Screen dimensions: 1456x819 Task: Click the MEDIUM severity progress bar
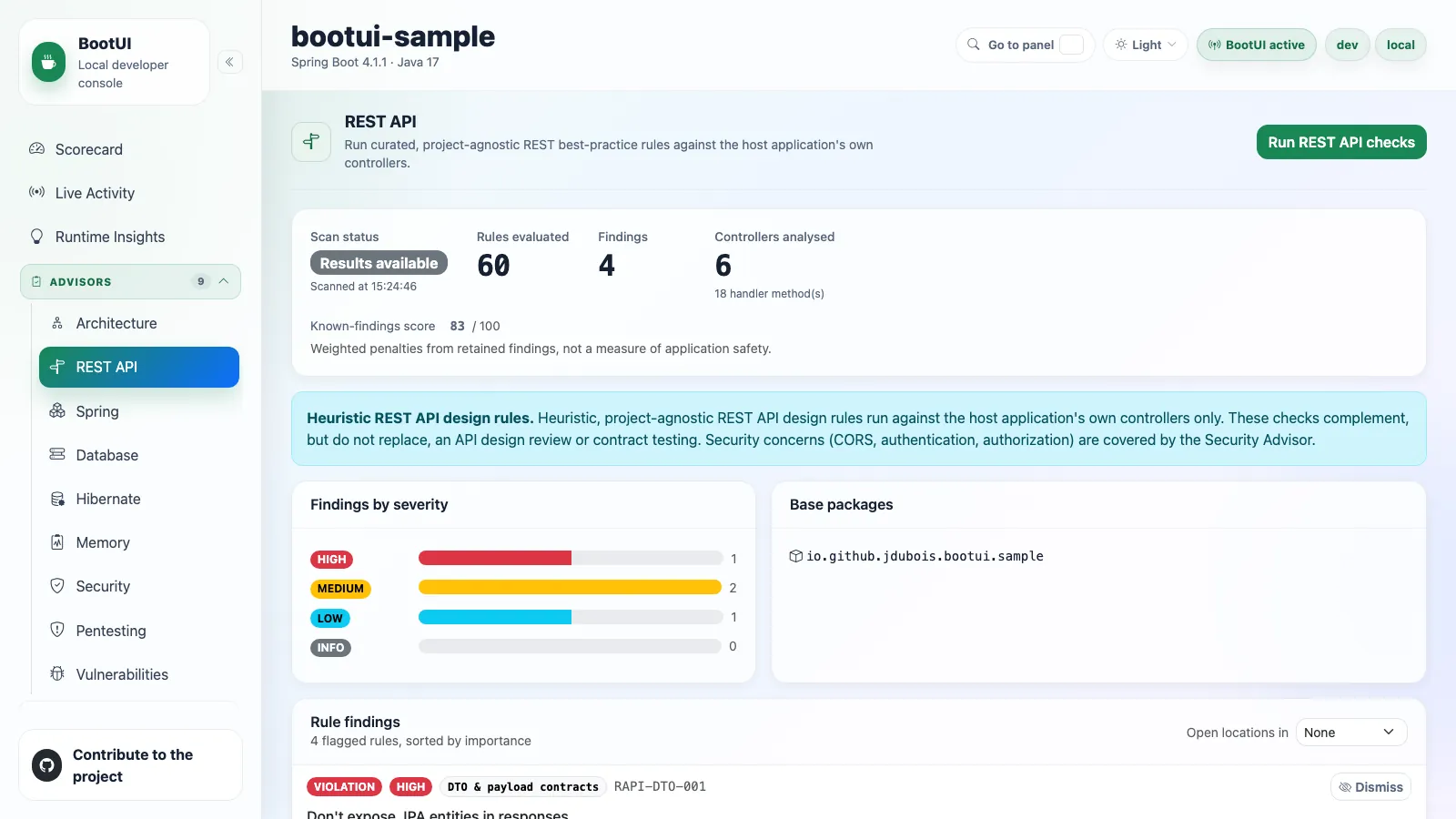click(571, 587)
